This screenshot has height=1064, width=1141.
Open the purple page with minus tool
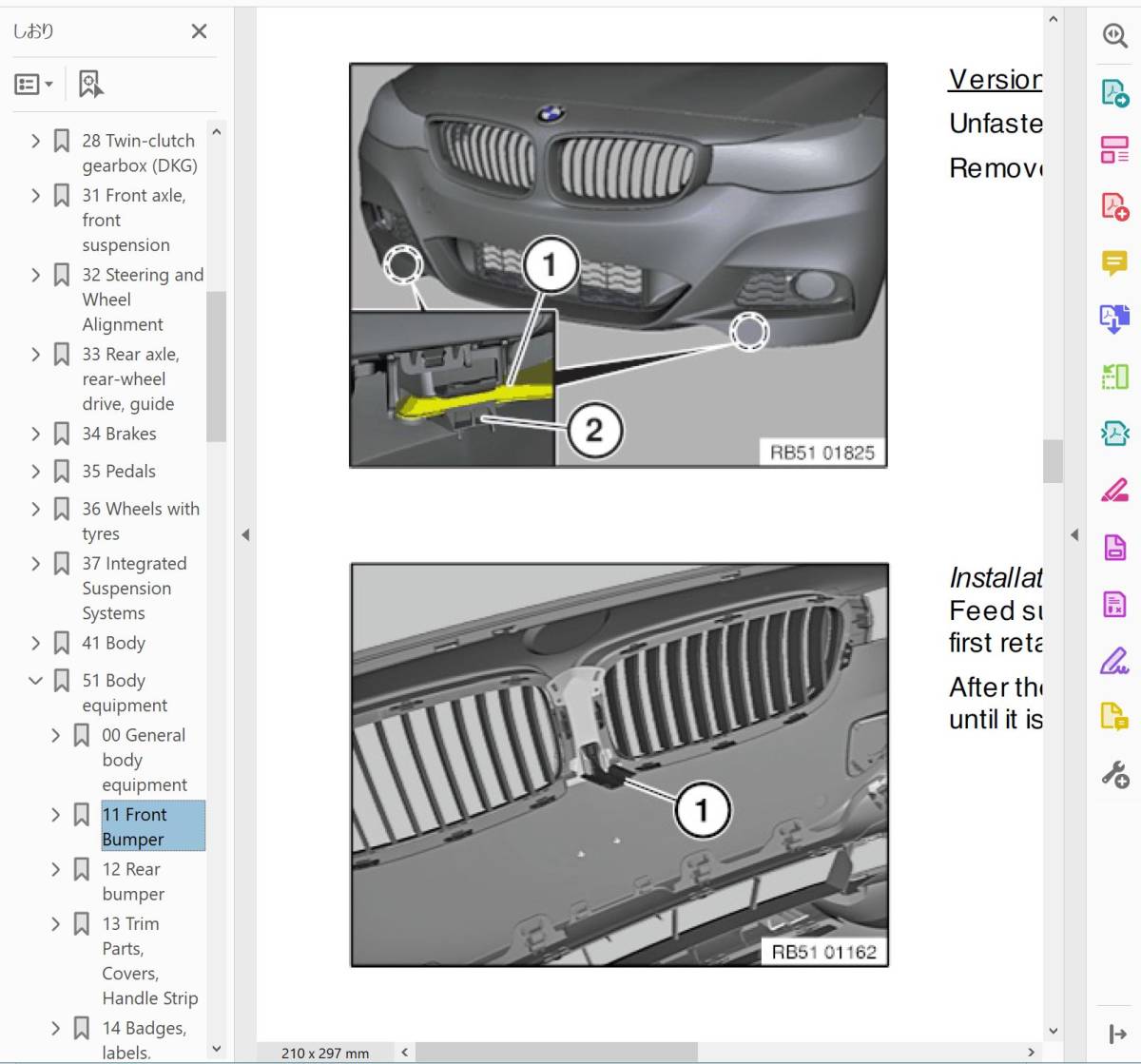[1114, 547]
